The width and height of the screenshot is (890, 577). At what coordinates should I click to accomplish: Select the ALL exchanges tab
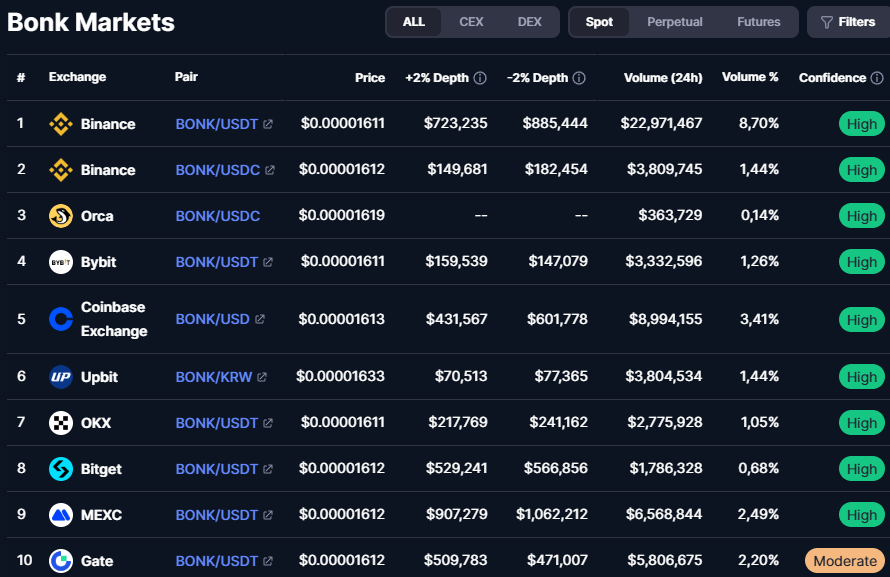tap(414, 22)
